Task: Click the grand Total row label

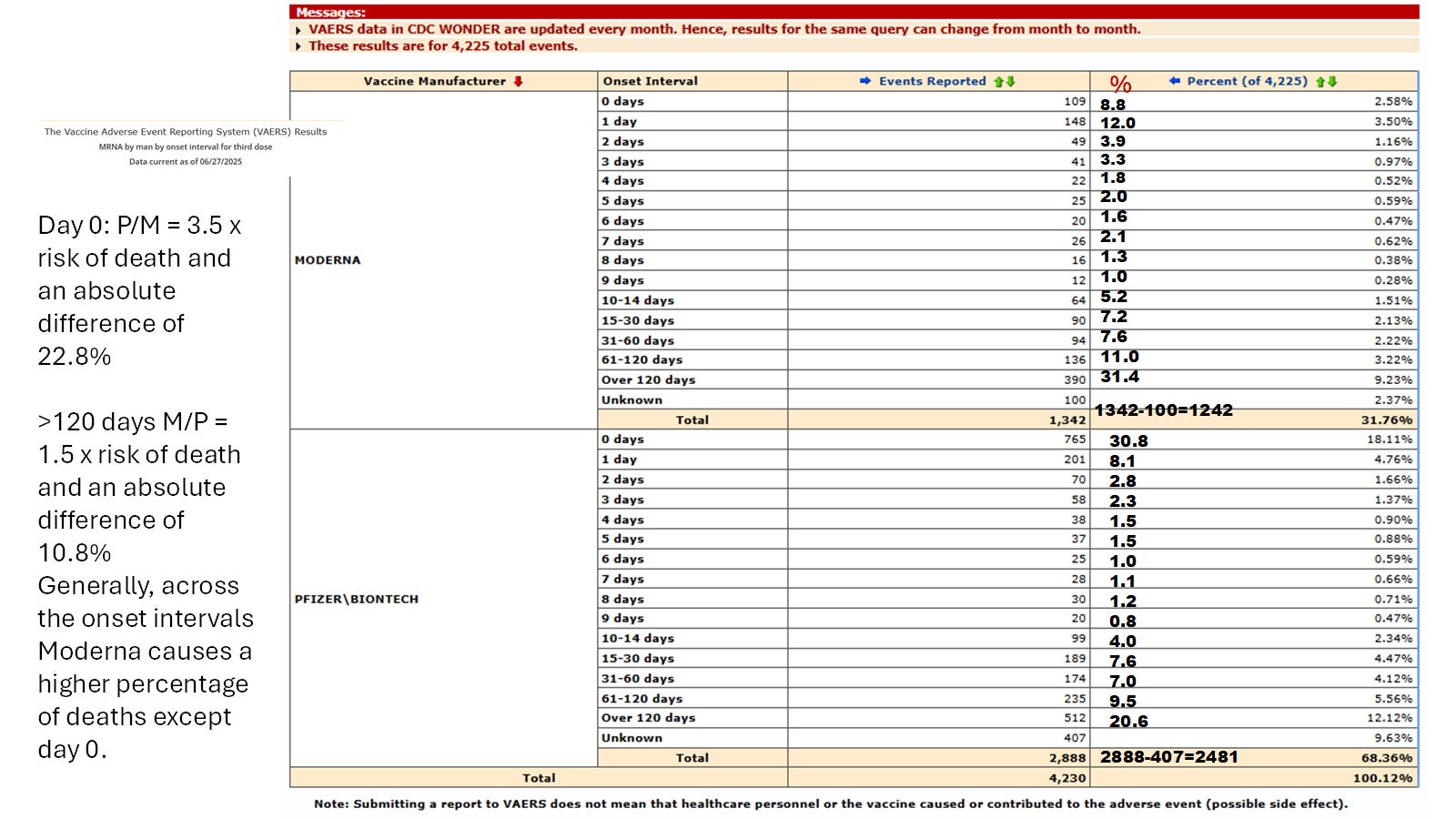Action: [x=539, y=778]
